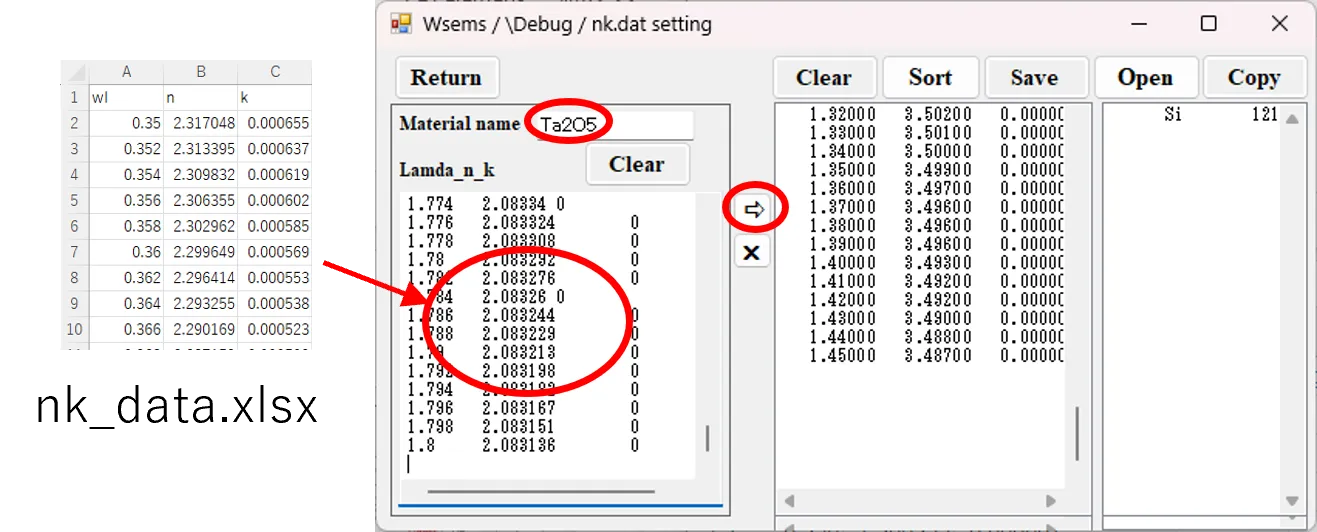Click the Clear button beside Lamda_n_k
1317x532 pixels.
pos(637,164)
